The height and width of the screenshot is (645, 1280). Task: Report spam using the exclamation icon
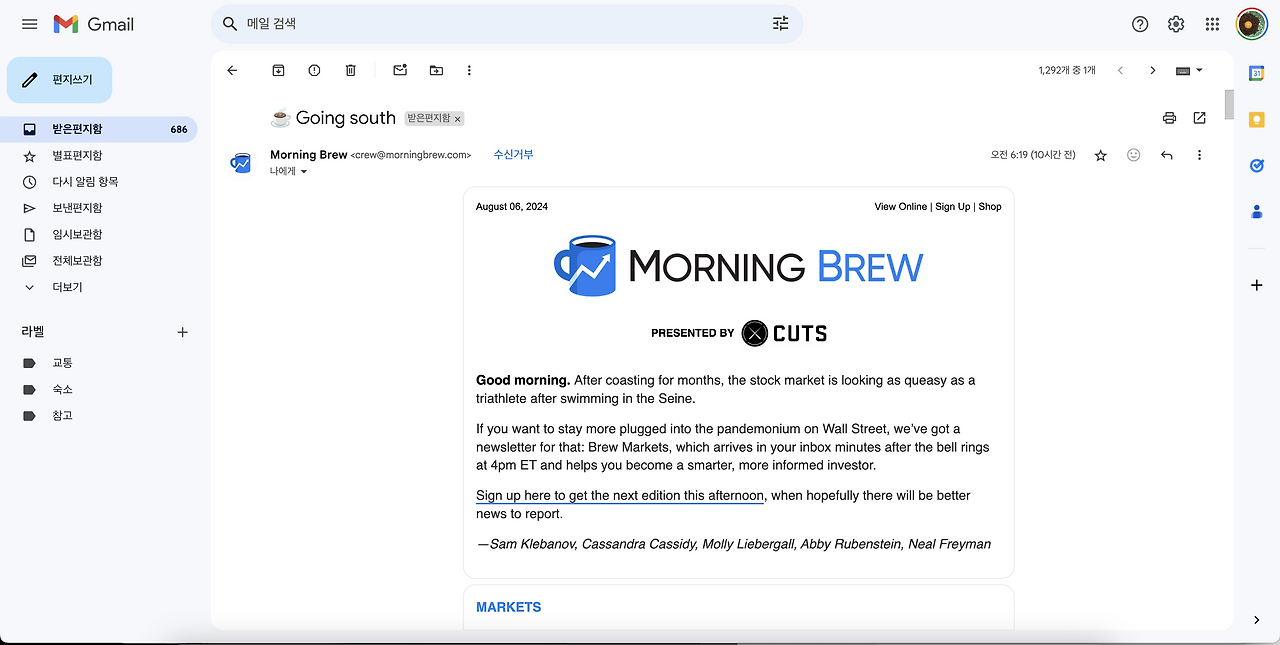(x=314, y=70)
